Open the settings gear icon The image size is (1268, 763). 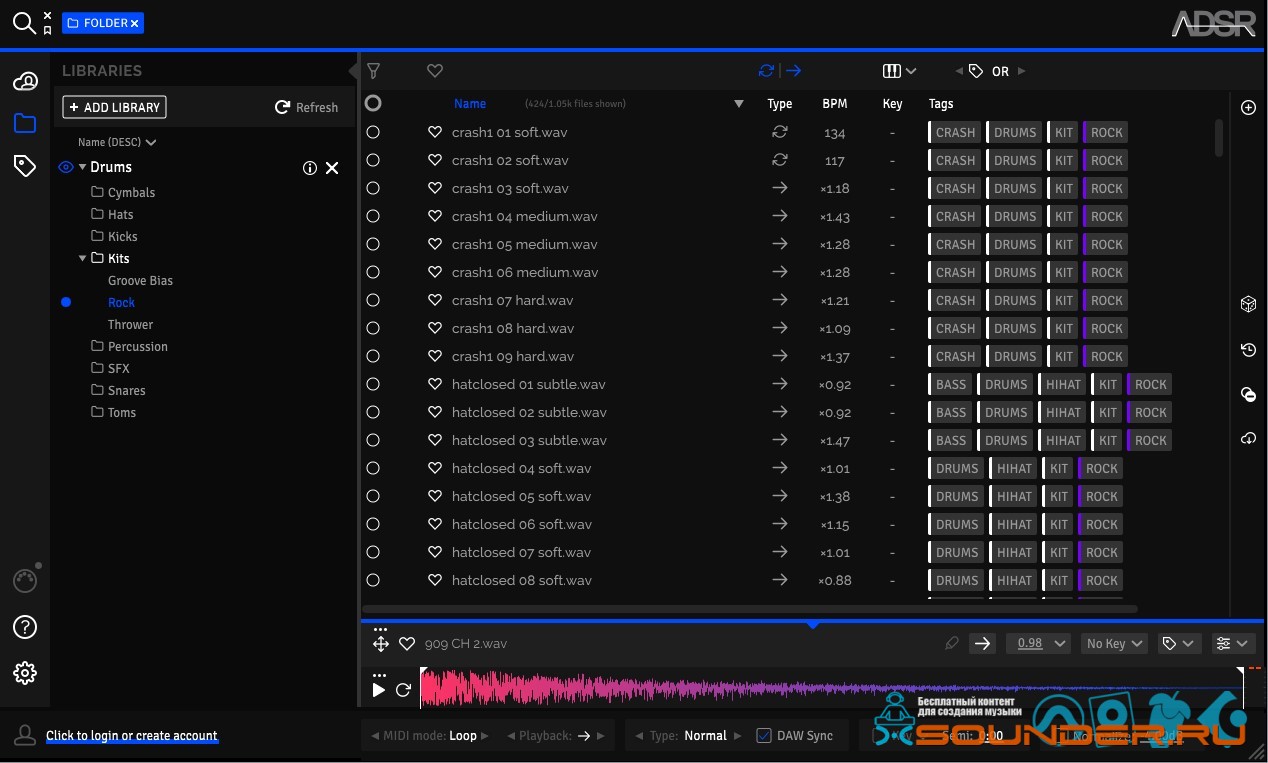(25, 673)
